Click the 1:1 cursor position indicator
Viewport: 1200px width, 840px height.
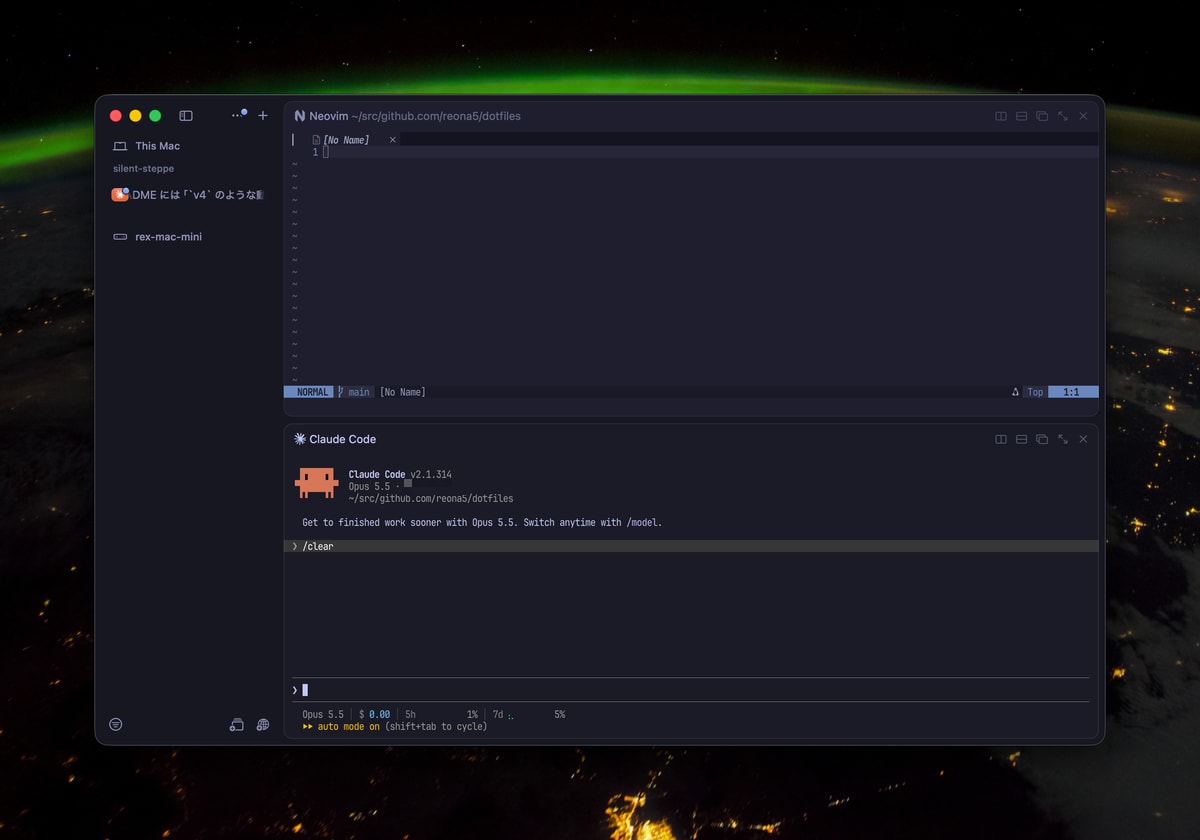pos(1072,392)
